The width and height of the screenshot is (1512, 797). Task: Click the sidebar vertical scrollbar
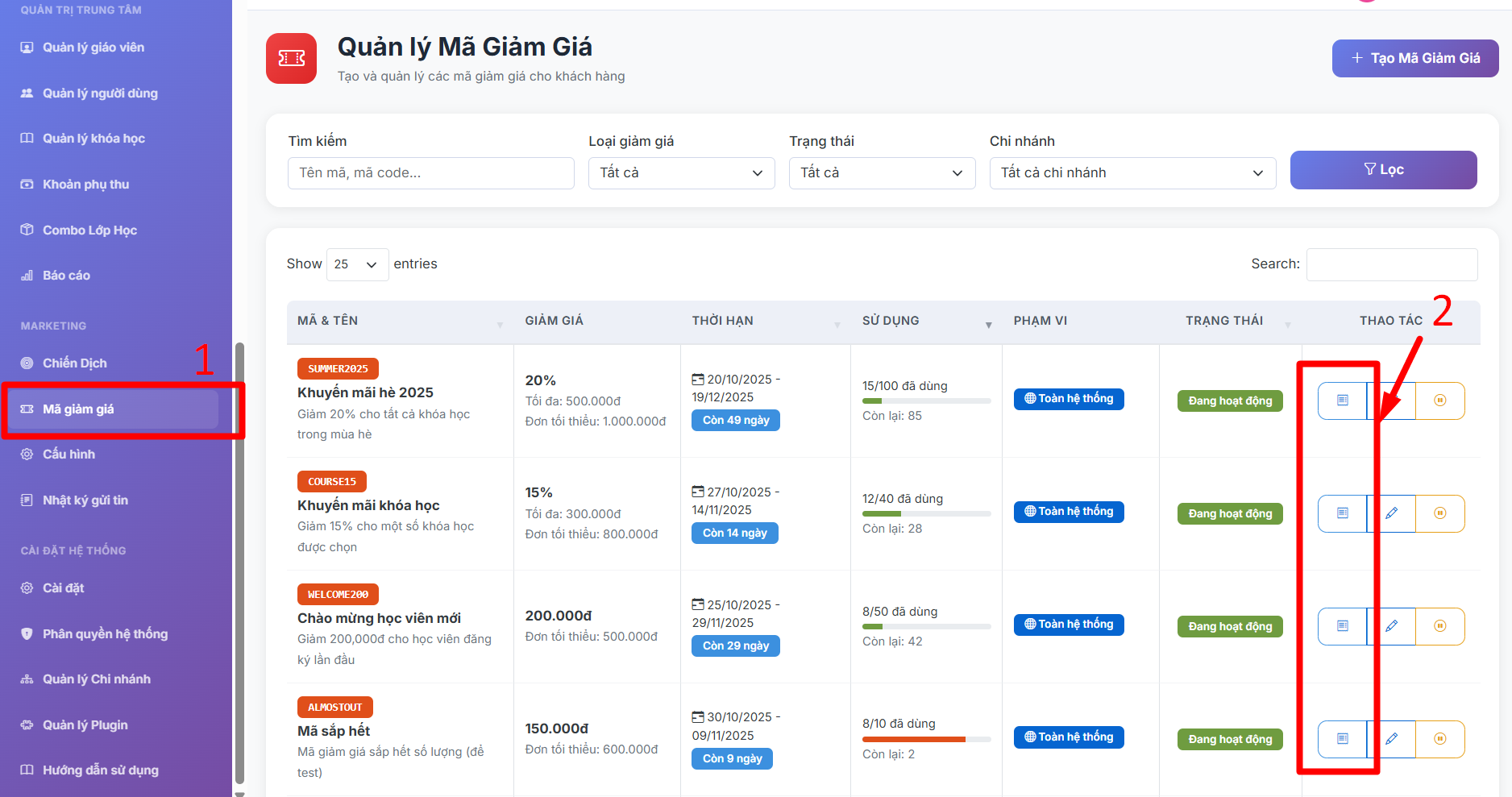tap(239, 564)
